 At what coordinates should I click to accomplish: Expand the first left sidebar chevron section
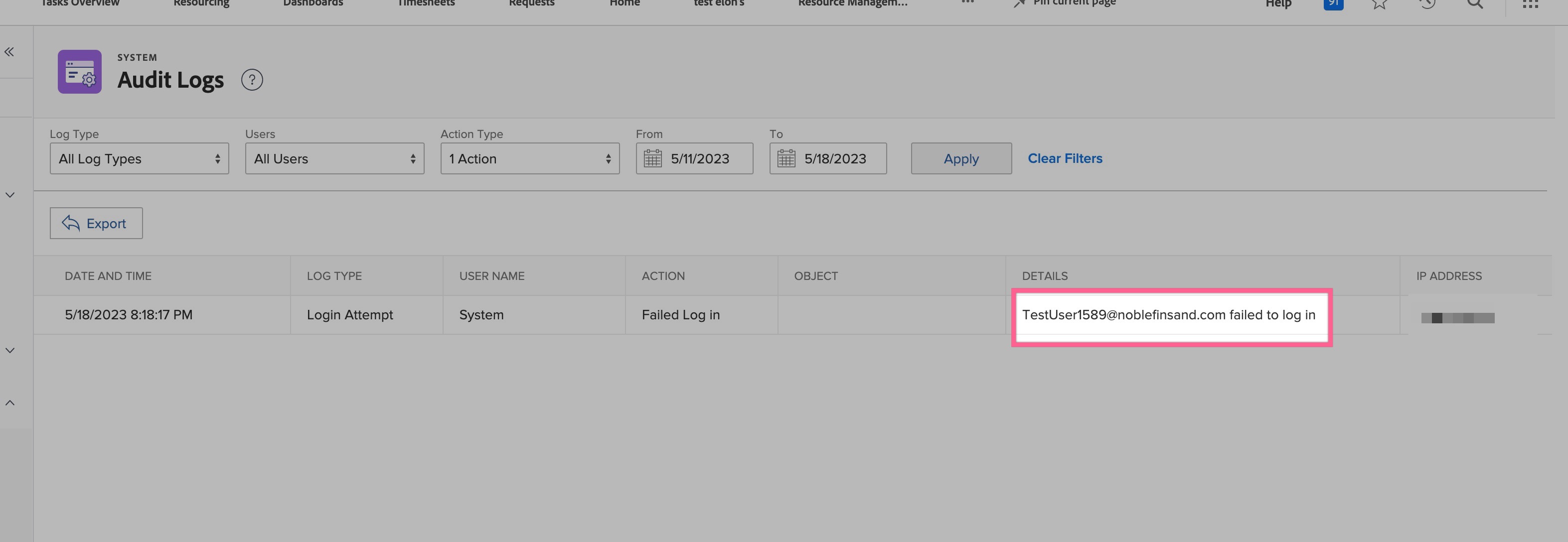pyautogui.click(x=10, y=195)
